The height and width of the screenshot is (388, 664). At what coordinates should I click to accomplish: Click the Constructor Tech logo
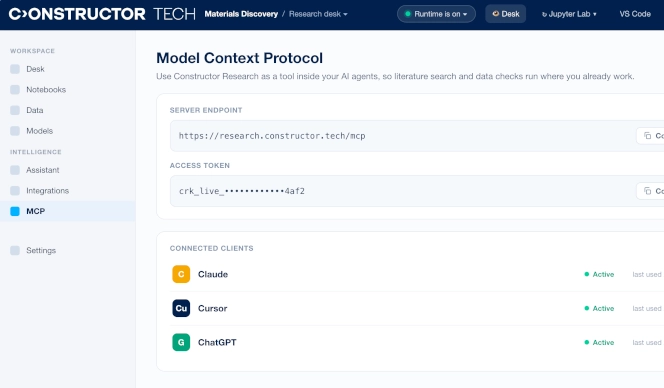point(102,14)
